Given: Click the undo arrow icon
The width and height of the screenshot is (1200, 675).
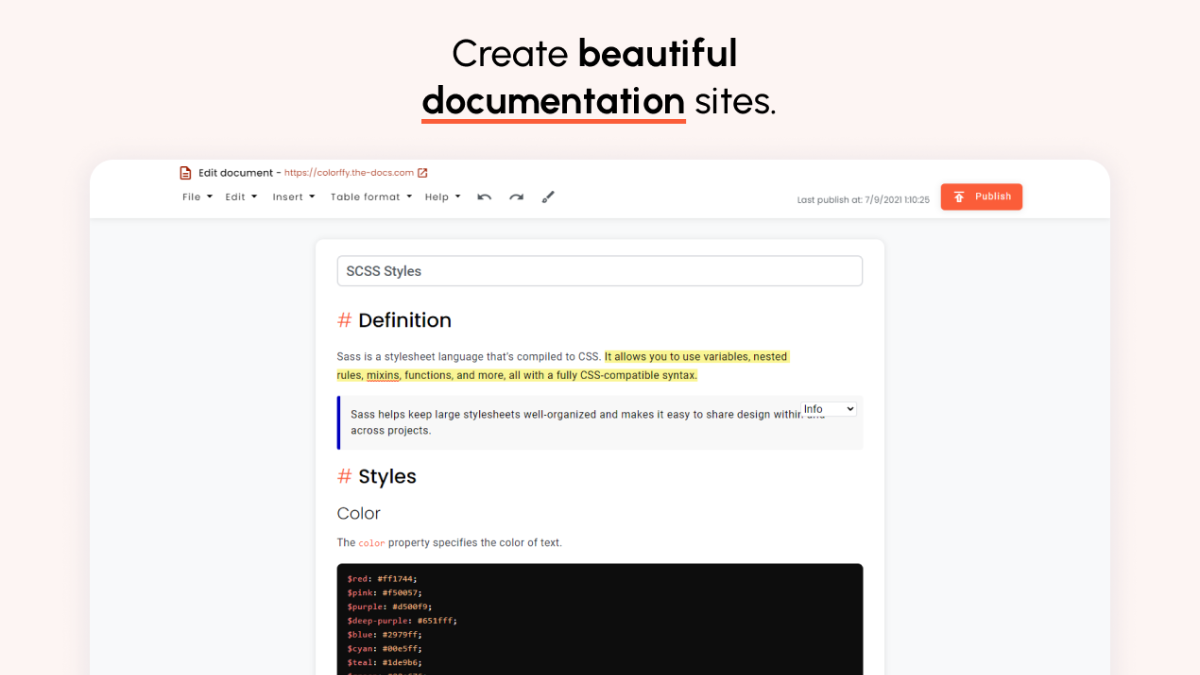Looking at the screenshot, I should pyautogui.click(x=484, y=197).
